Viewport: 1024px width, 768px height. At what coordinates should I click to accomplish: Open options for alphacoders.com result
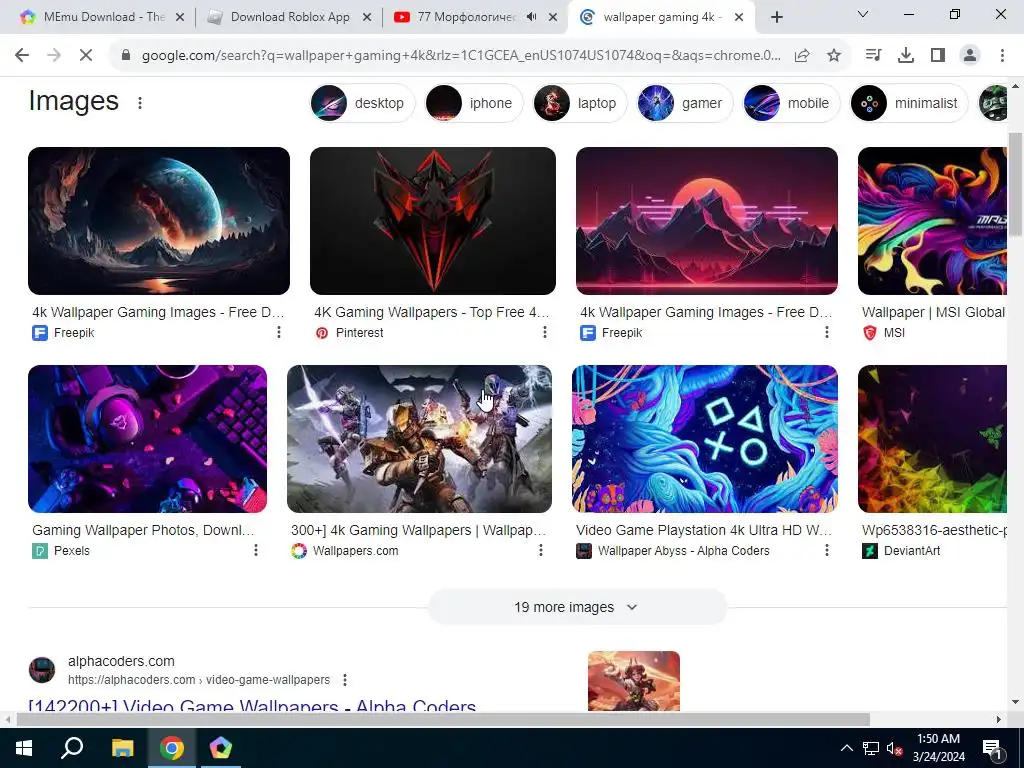pyautogui.click(x=345, y=680)
